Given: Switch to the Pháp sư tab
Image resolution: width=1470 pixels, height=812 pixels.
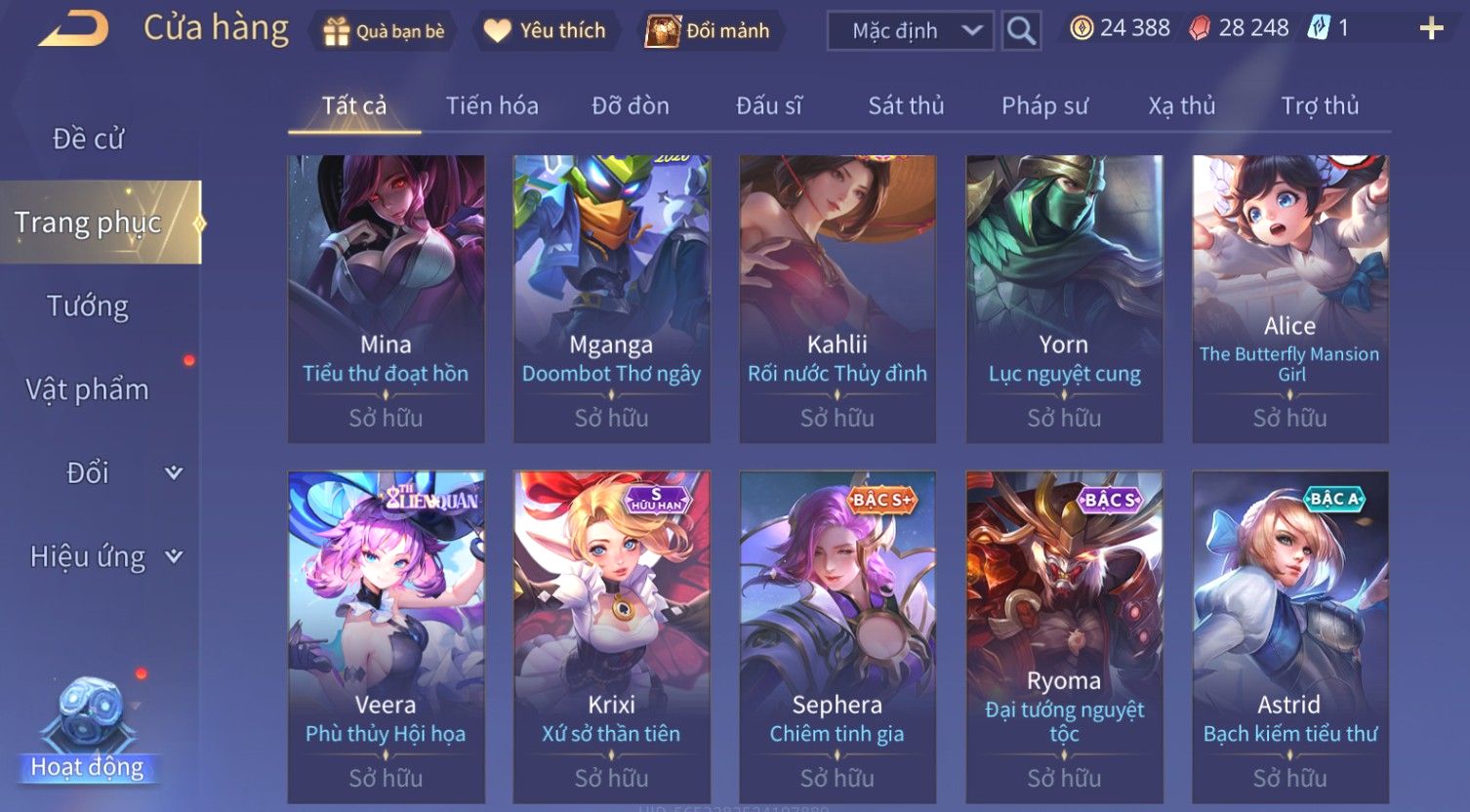Looking at the screenshot, I should (x=1044, y=105).
